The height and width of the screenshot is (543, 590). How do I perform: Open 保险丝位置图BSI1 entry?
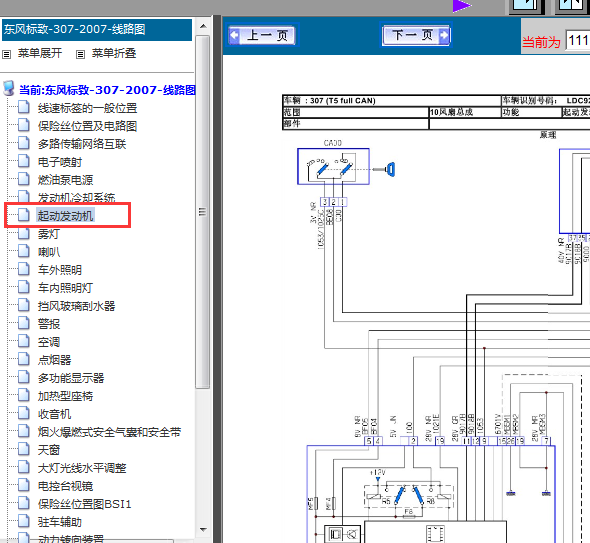pos(84,504)
